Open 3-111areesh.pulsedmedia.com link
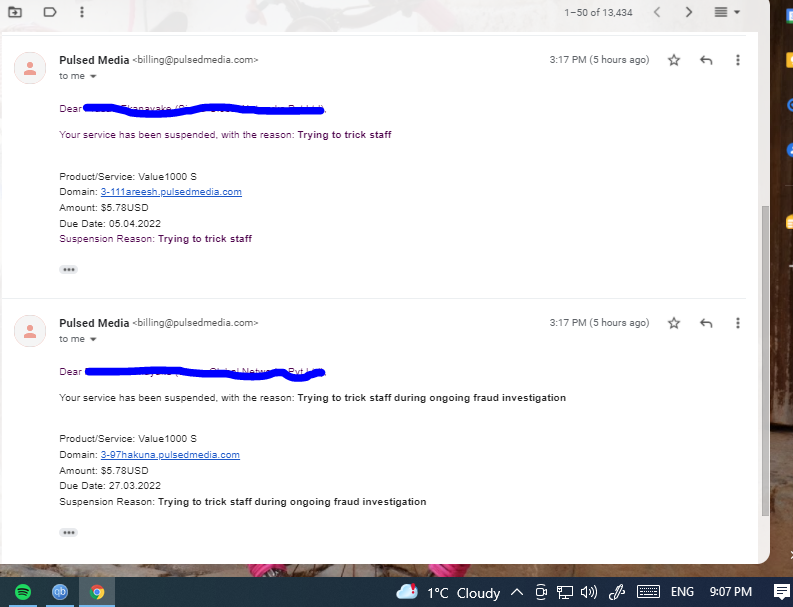This screenshot has height=607, width=793. tap(171, 192)
